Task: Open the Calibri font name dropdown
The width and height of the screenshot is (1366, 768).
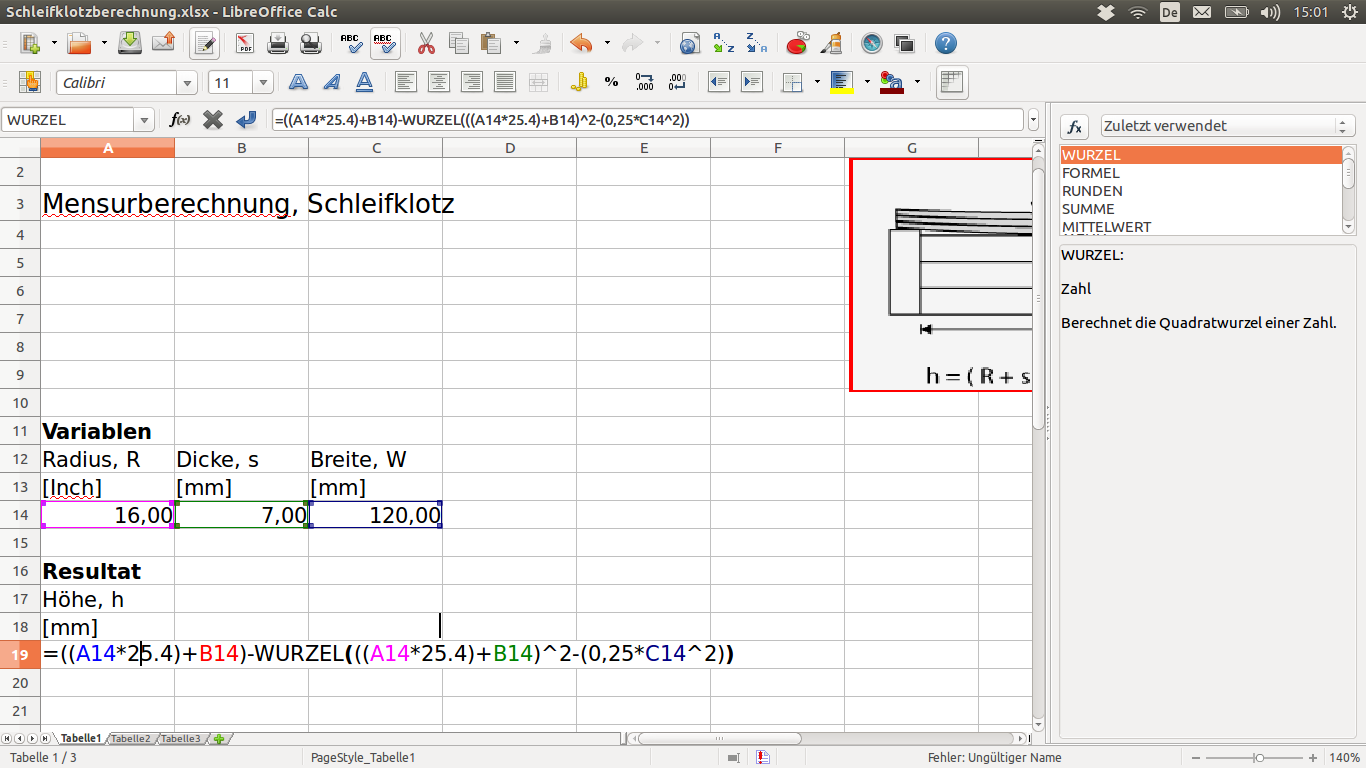Action: pos(187,83)
